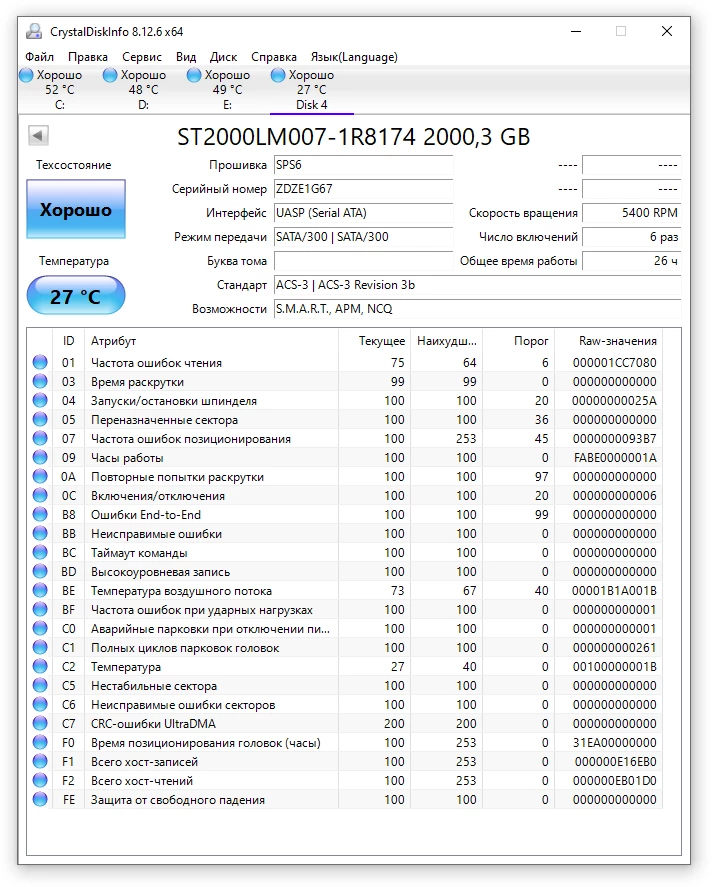This screenshot has height=887, width=712.
Task: Click status circle for attribute BF
Action: (40, 609)
